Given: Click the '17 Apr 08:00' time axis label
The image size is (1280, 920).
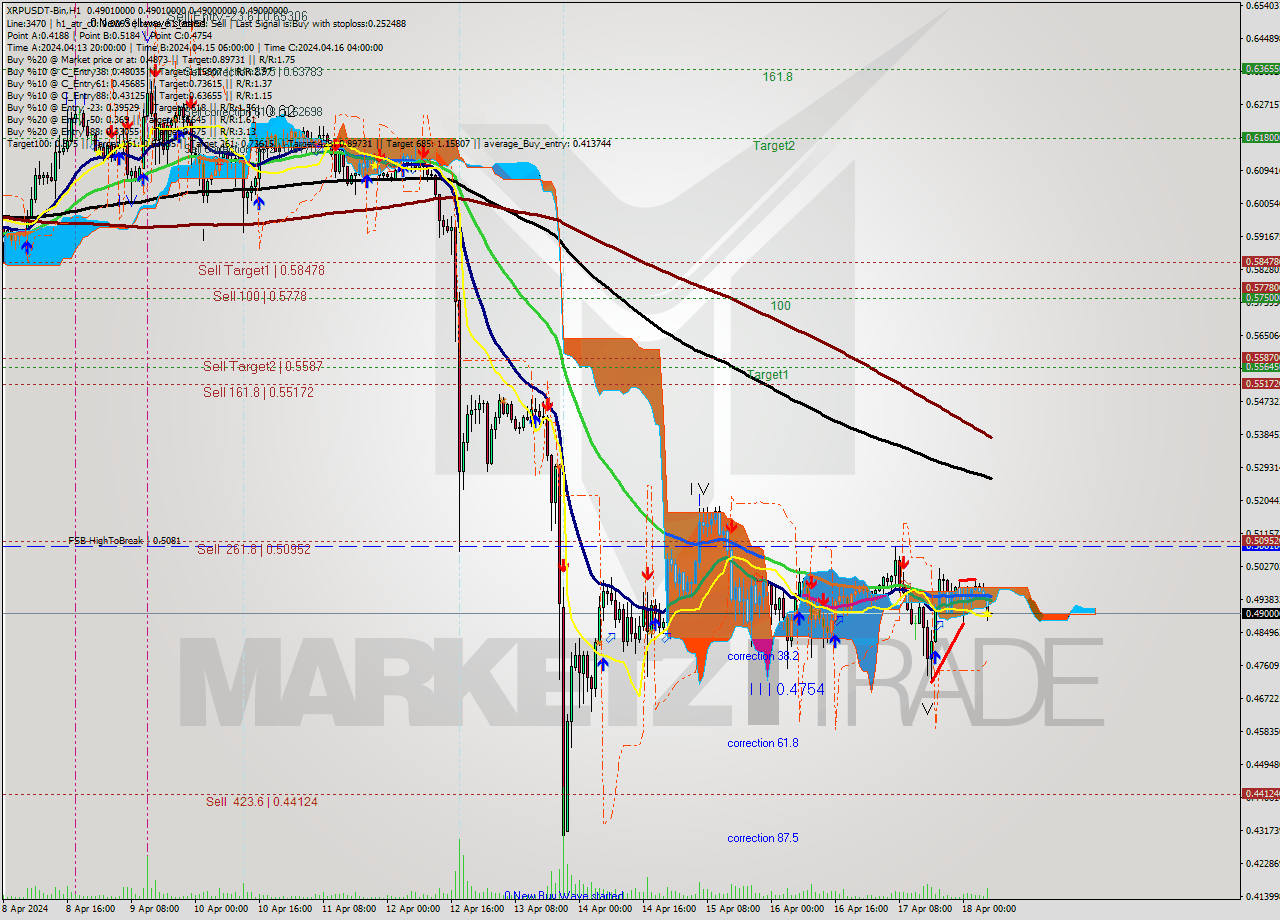Looking at the screenshot, I should (x=926, y=909).
